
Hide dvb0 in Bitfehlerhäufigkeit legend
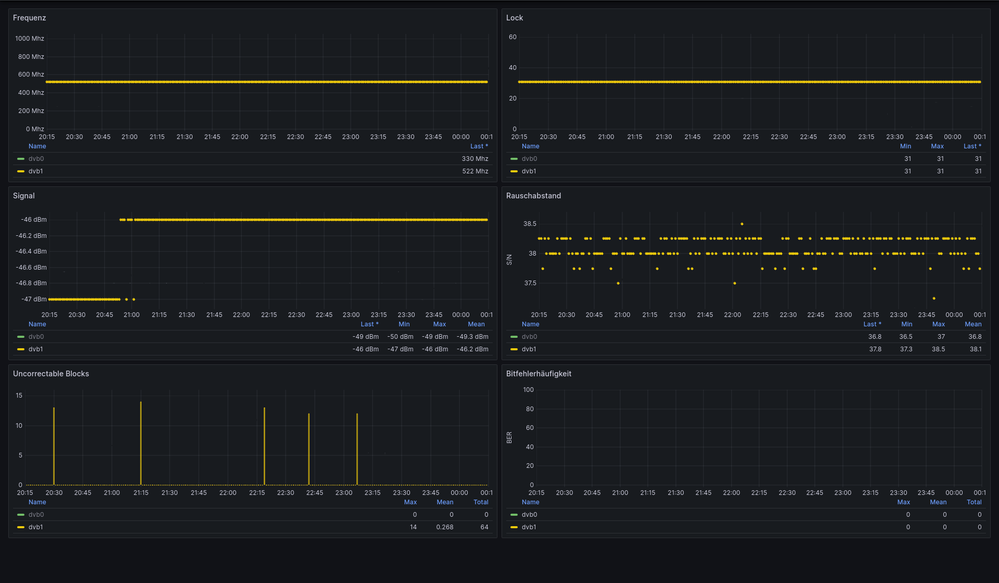click(x=529, y=515)
